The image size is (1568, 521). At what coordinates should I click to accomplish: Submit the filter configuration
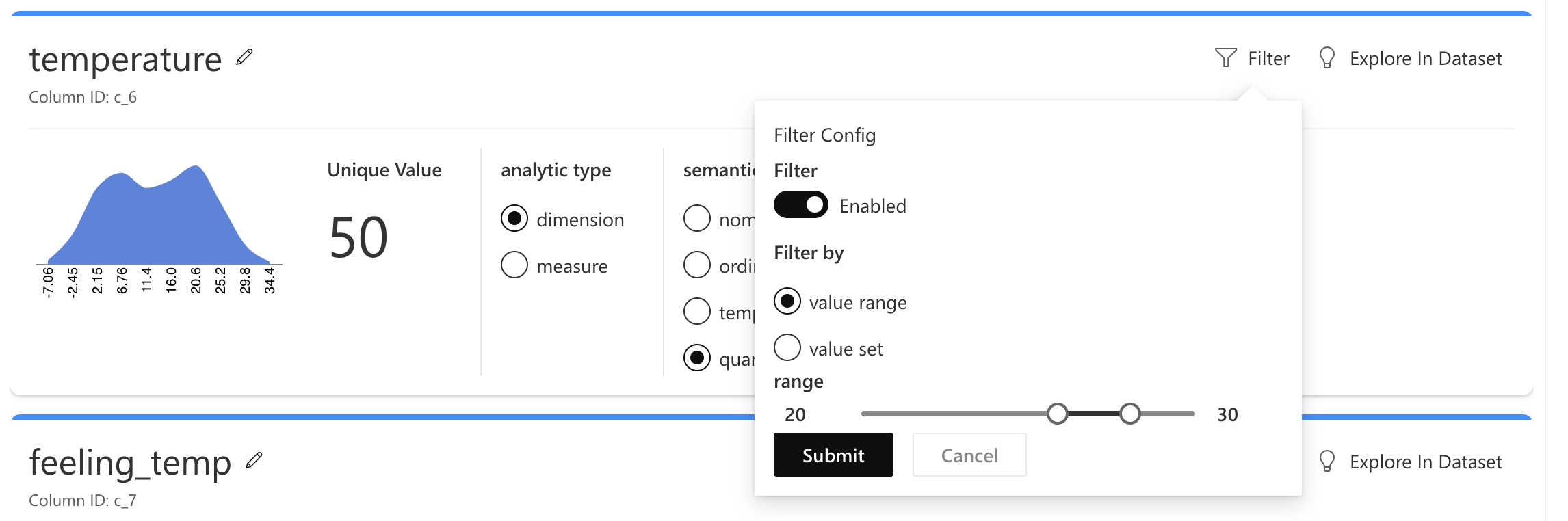coord(833,455)
